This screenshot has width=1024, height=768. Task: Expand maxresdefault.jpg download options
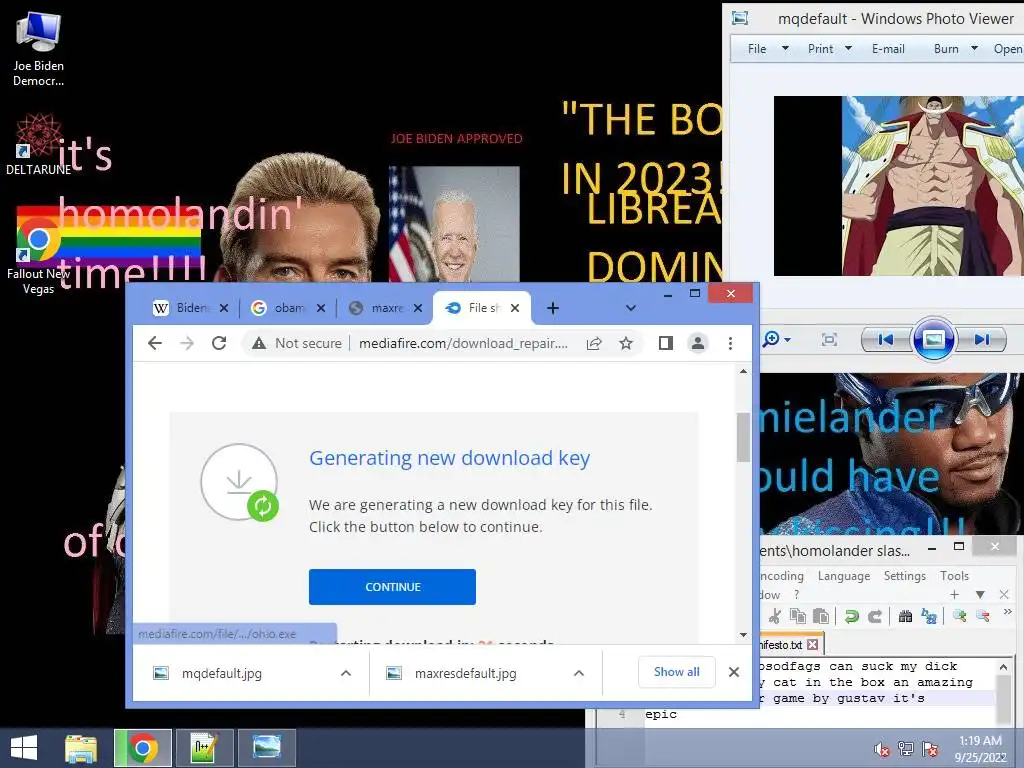579,673
